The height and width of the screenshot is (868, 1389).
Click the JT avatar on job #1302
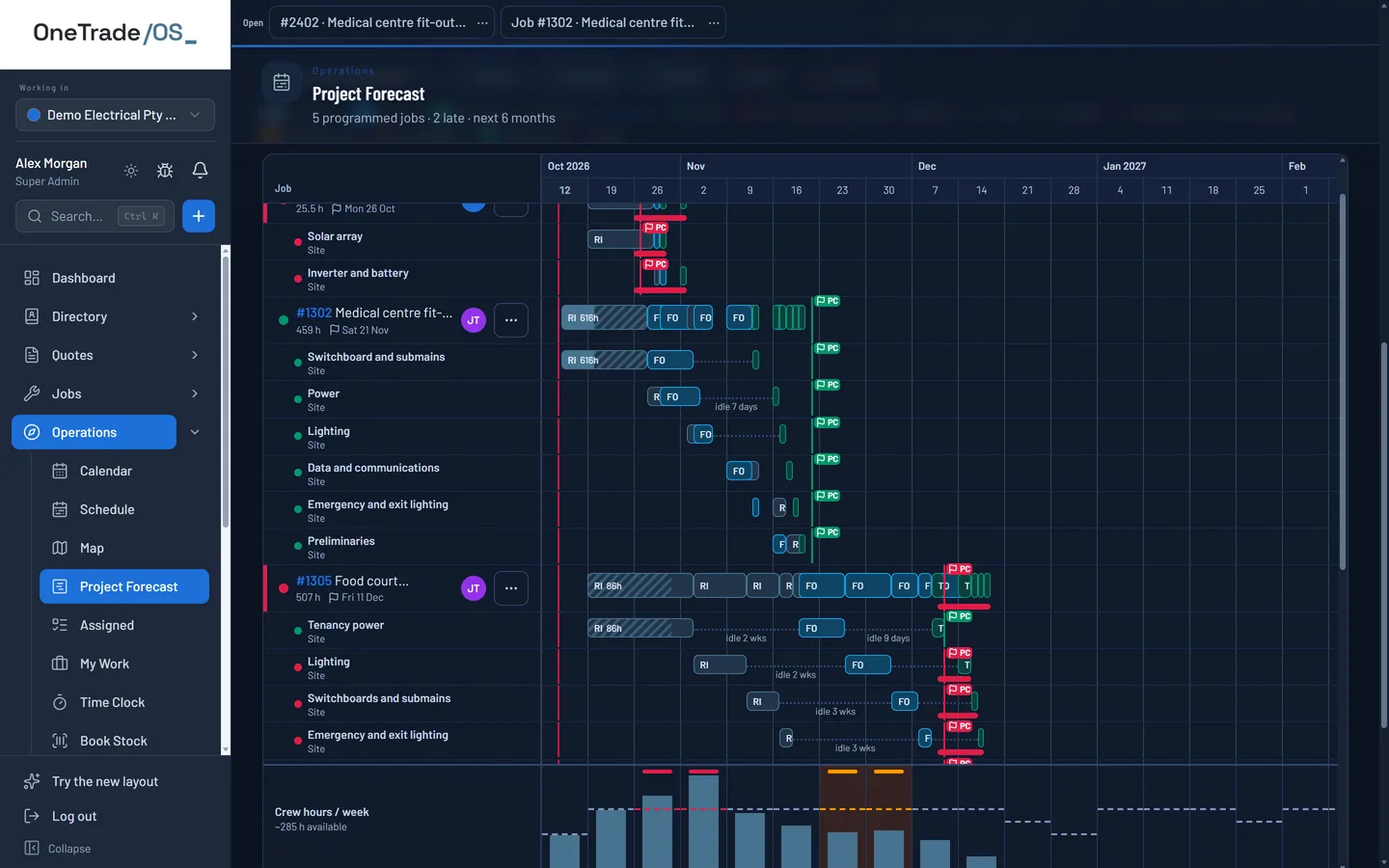(x=474, y=320)
